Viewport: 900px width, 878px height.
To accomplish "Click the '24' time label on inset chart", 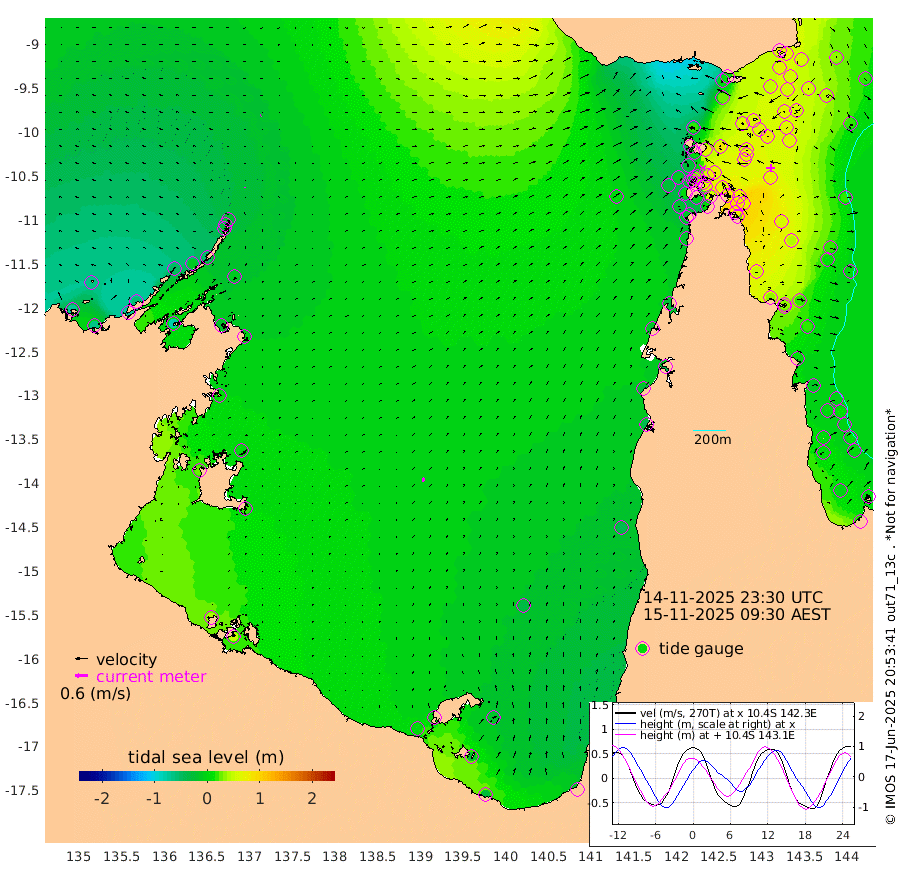I will click(843, 835).
